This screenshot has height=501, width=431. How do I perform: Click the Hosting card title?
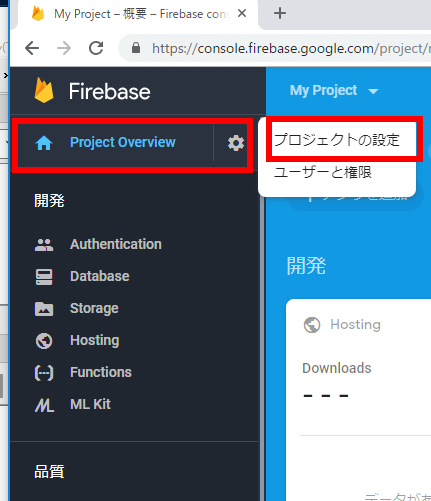tap(355, 325)
